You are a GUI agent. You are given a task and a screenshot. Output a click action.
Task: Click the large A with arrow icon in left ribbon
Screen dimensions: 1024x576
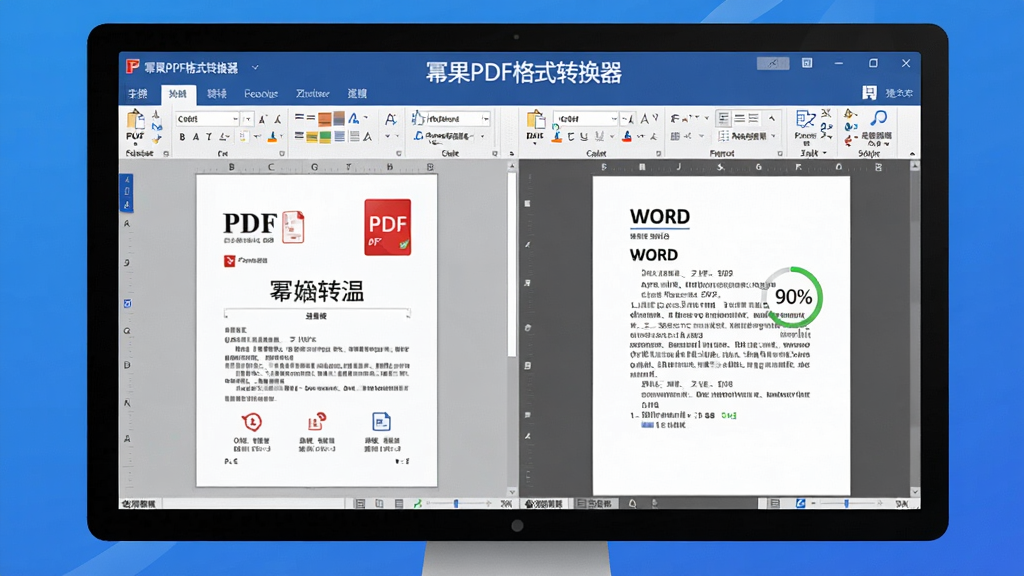pyautogui.click(x=390, y=119)
